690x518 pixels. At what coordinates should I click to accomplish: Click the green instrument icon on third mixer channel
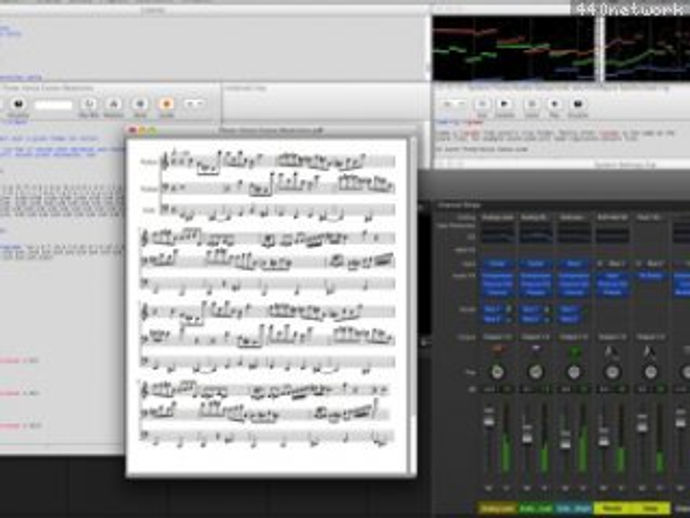(574, 351)
